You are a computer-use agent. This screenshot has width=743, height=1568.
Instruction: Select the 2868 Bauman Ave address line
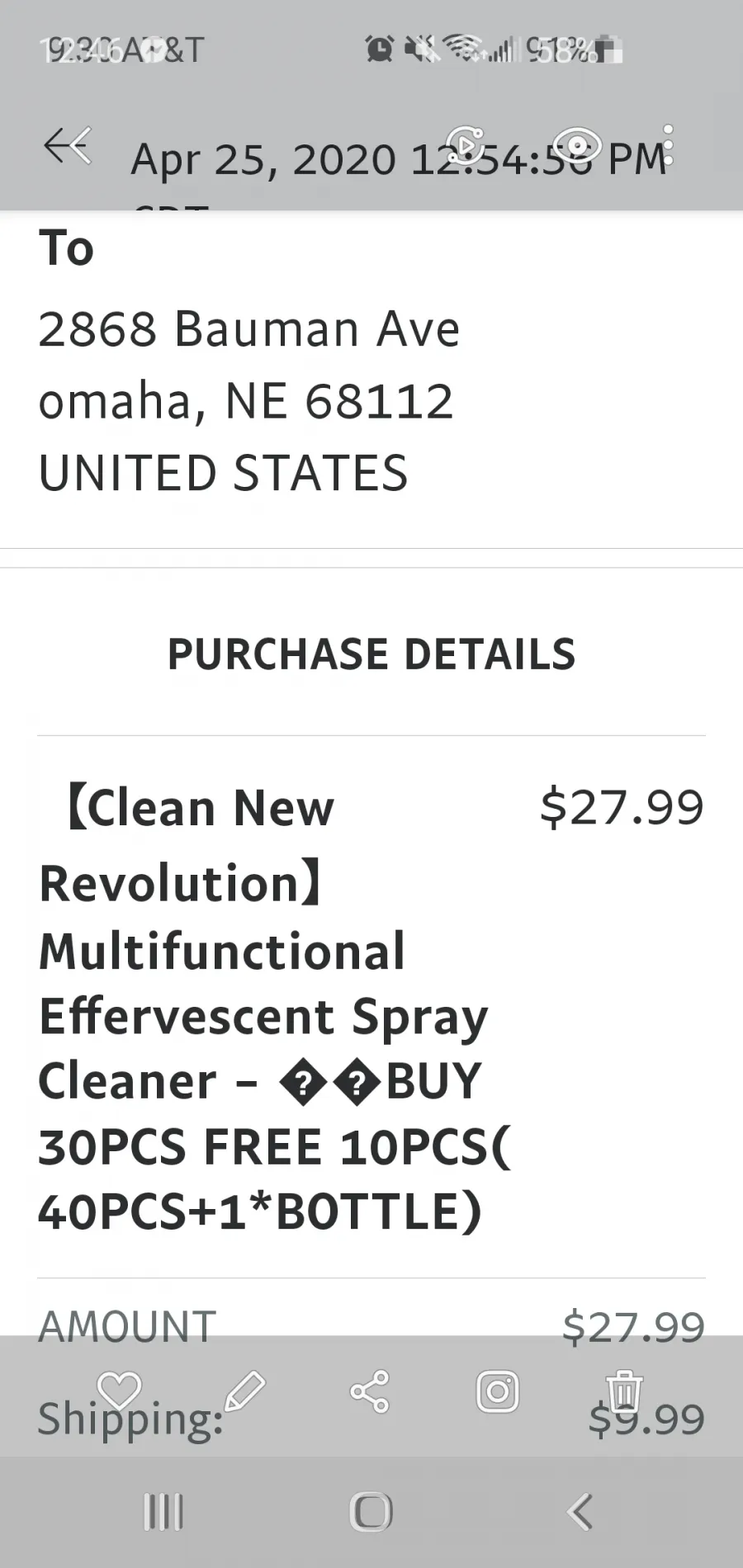click(x=248, y=328)
